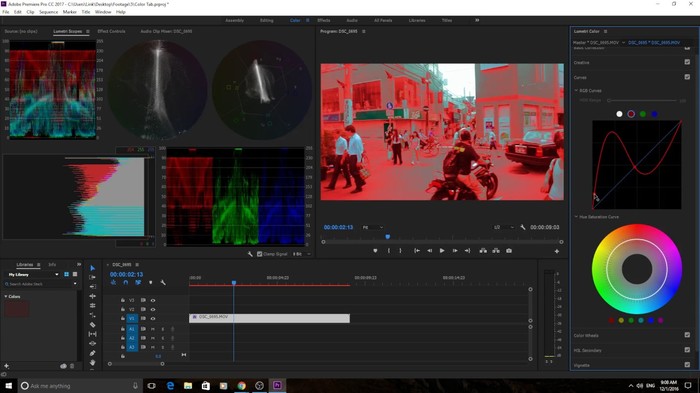
Task: Toggle the HSL Secondary checkbox
Action: tap(687, 350)
